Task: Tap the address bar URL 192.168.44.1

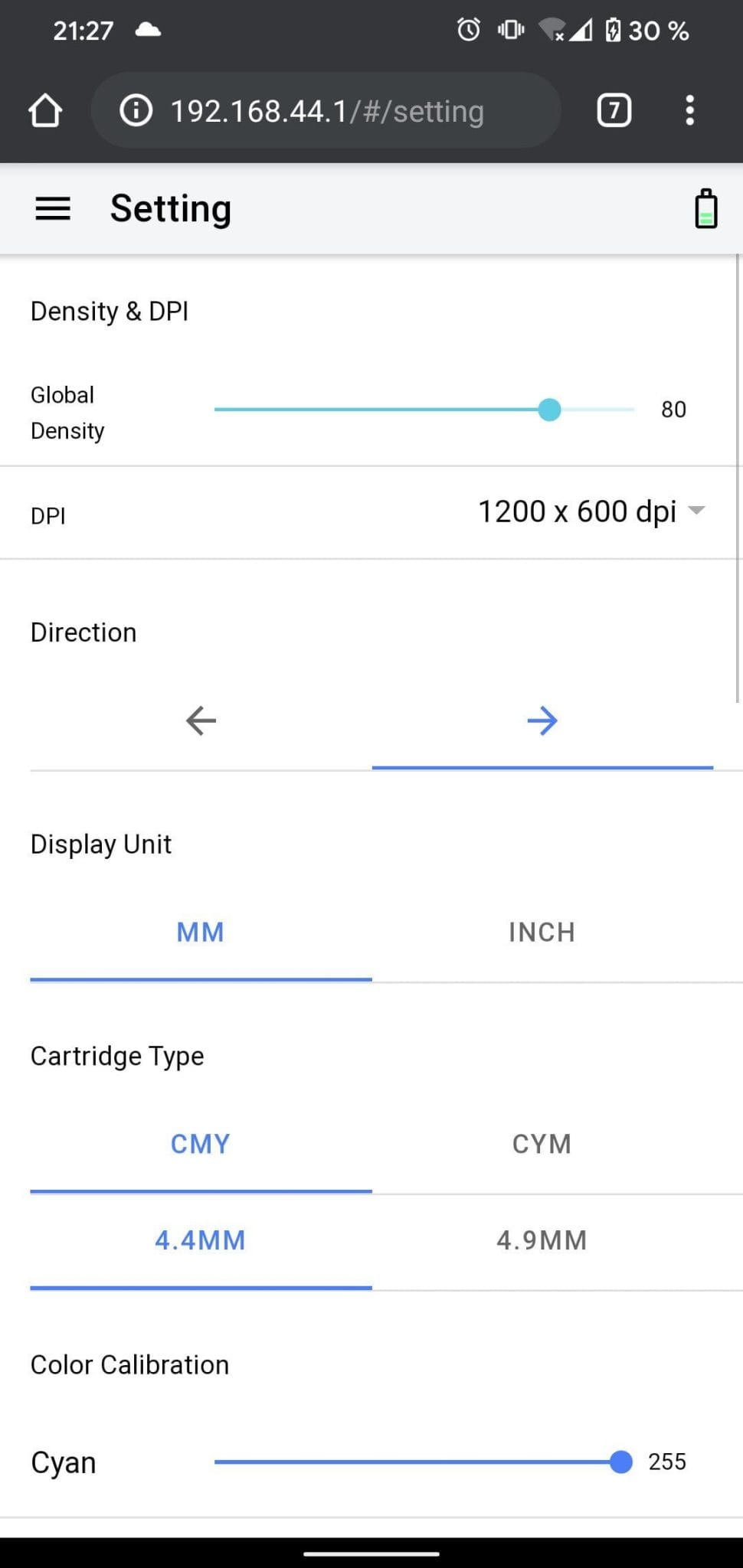Action: click(x=260, y=112)
